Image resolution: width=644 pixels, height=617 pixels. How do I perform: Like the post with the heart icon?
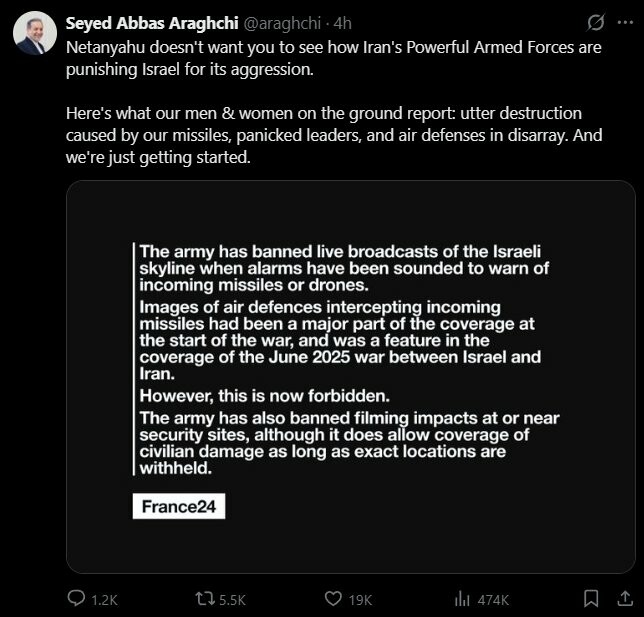[x=334, y=599]
